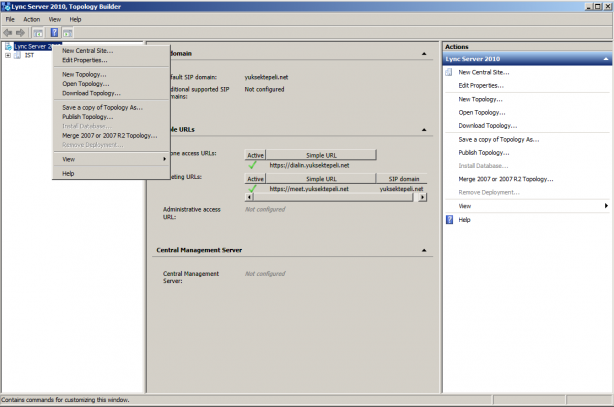Click the Show/Hide Action Pane toolbar icon
This screenshot has width=614, height=407.
click(x=67, y=33)
